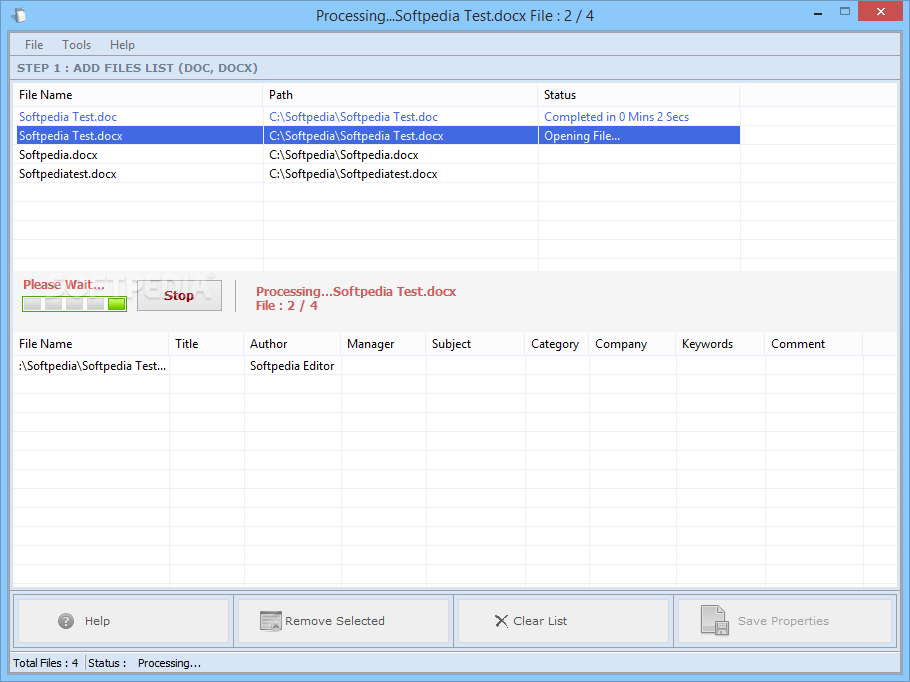The width and height of the screenshot is (910, 682).
Task: Click the Remove Selected button label
Action: click(335, 621)
